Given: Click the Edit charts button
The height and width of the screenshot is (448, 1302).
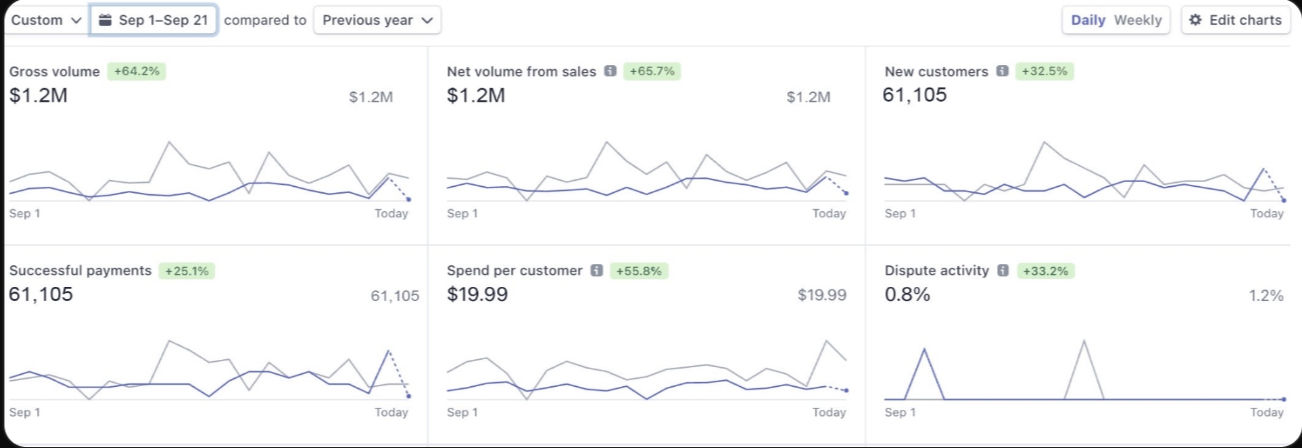Looking at the screenshot, I should pyautogui.click(x=1235, y=20).
